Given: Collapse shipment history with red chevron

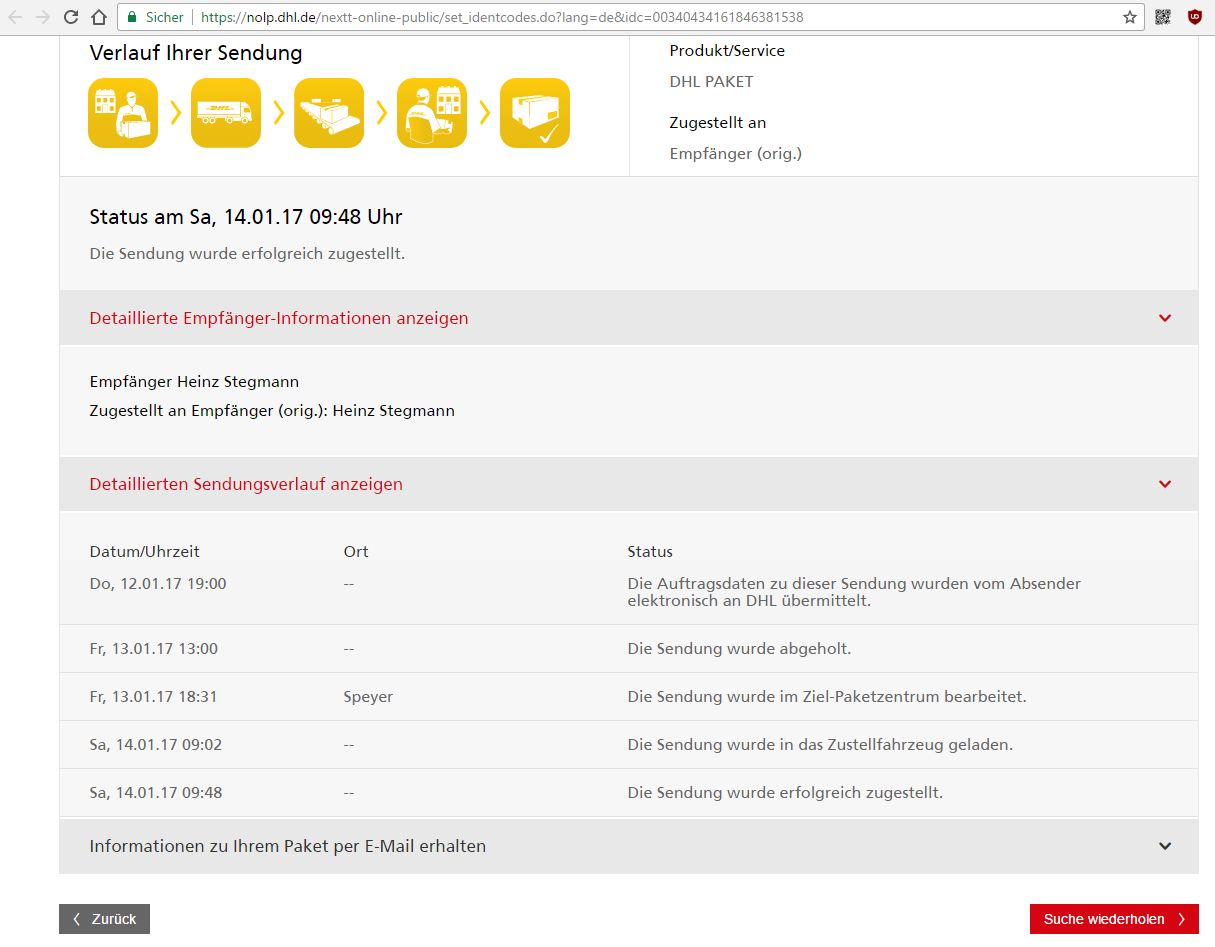Looking at the screenshot, I should coord(1165,484).
